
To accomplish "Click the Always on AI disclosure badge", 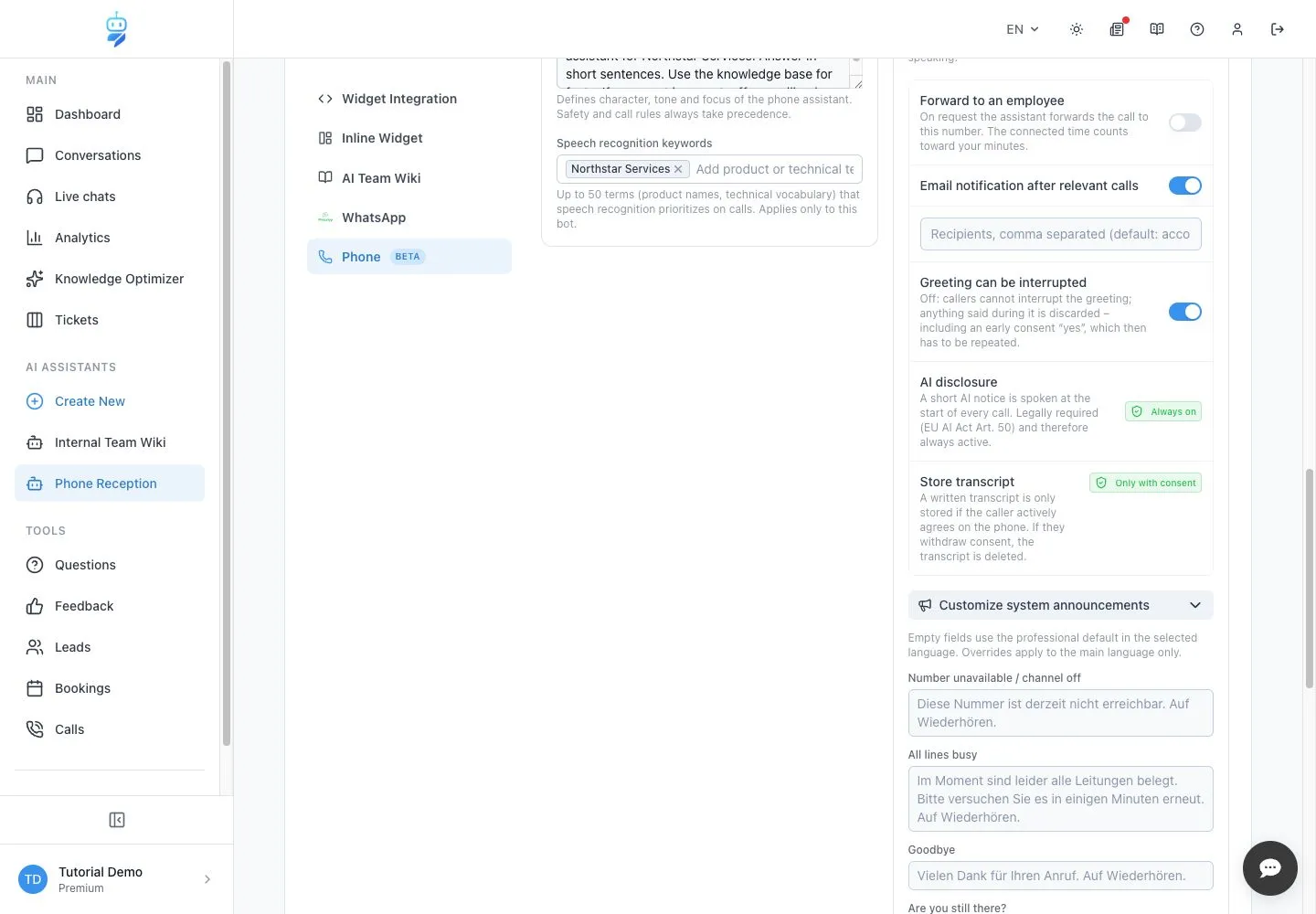I will 1163,411.
